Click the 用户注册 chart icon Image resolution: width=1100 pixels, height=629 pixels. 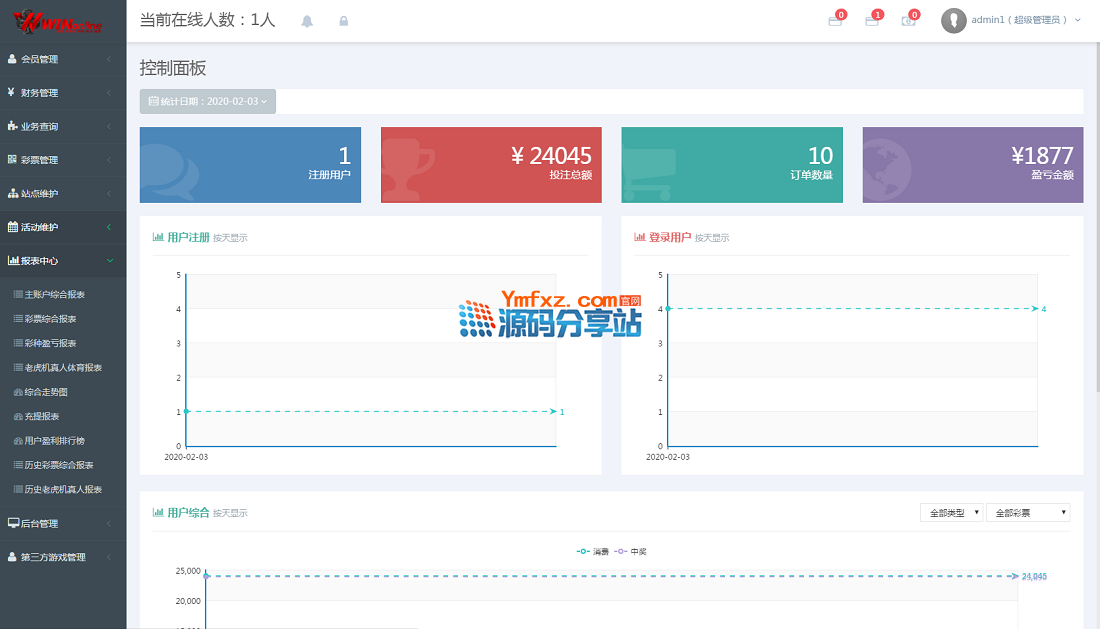(x=158, y=237)
